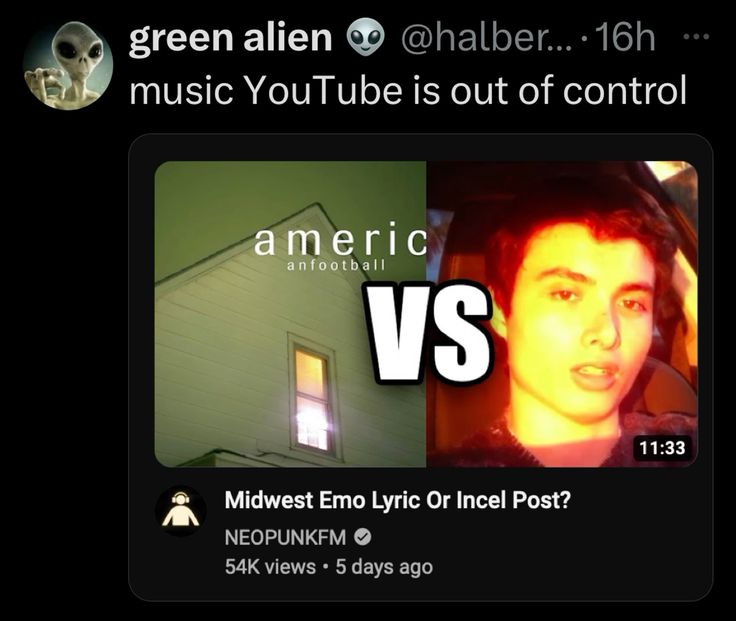Viewport: 736px width, 621px height.
Task: Open the YouTube video thumbnail
Action: (x=426, y=314)
